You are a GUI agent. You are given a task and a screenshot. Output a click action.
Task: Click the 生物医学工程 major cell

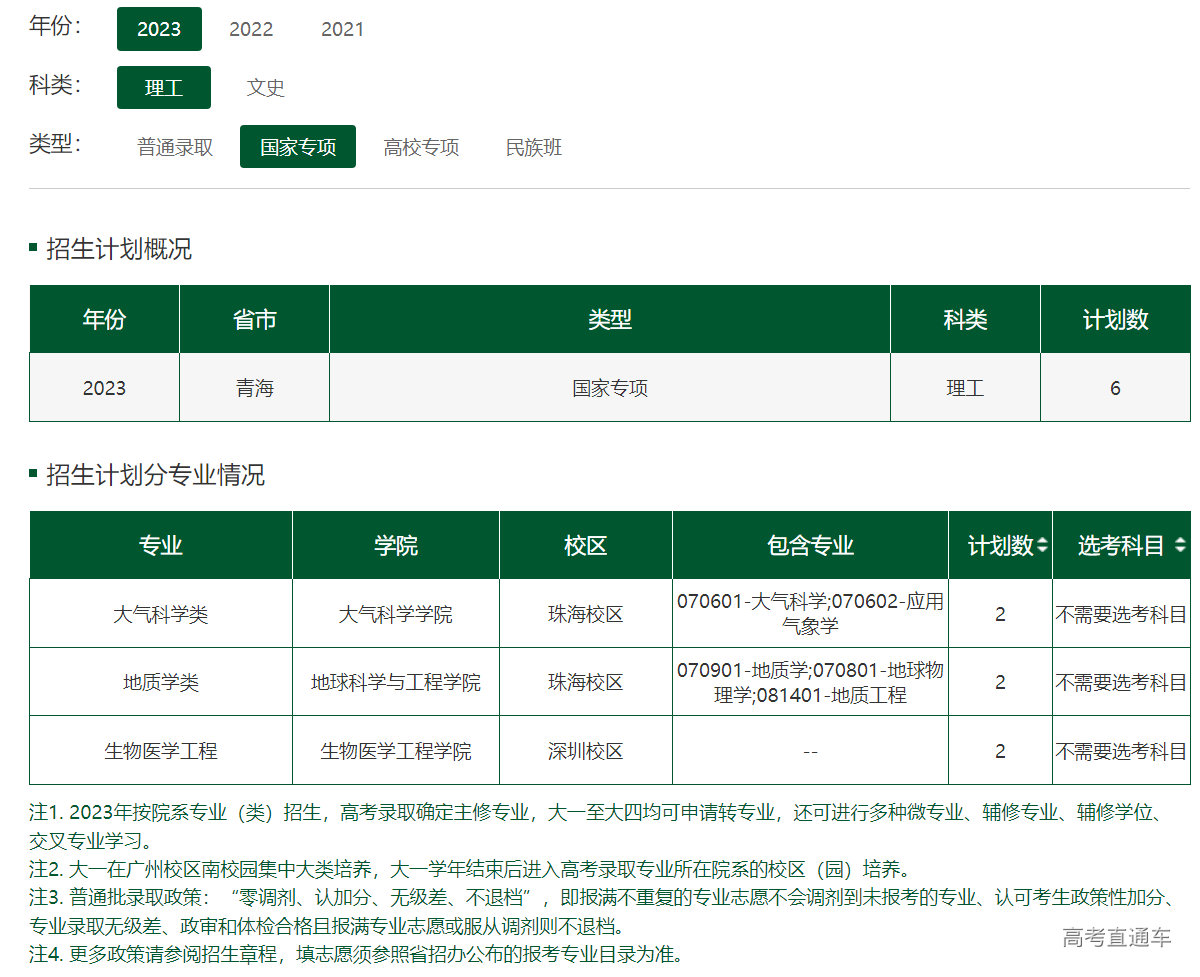click(x=161, y=751)
